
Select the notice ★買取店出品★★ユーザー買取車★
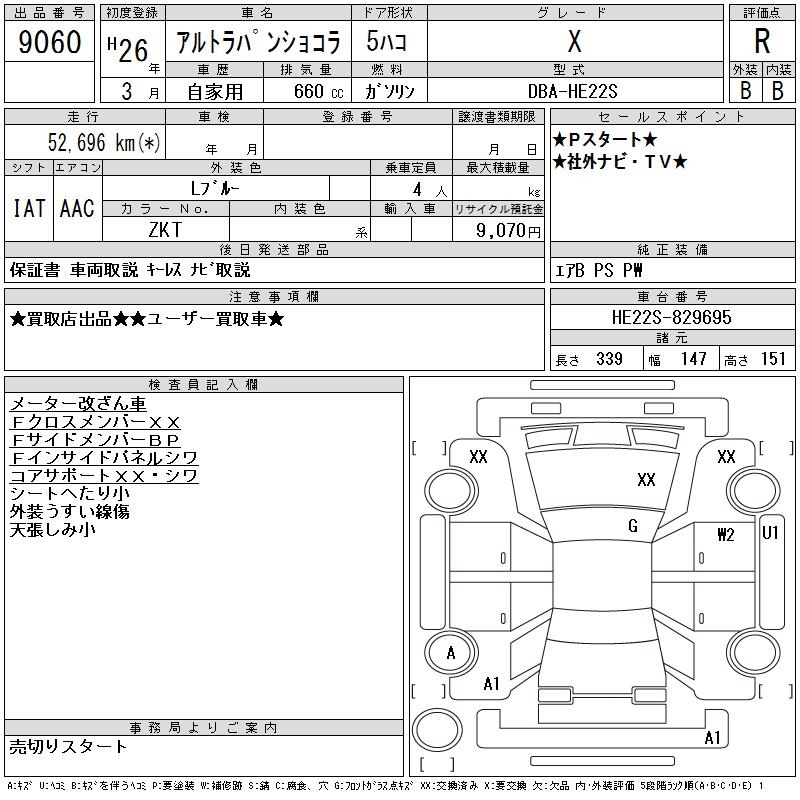tap(147, 319)
